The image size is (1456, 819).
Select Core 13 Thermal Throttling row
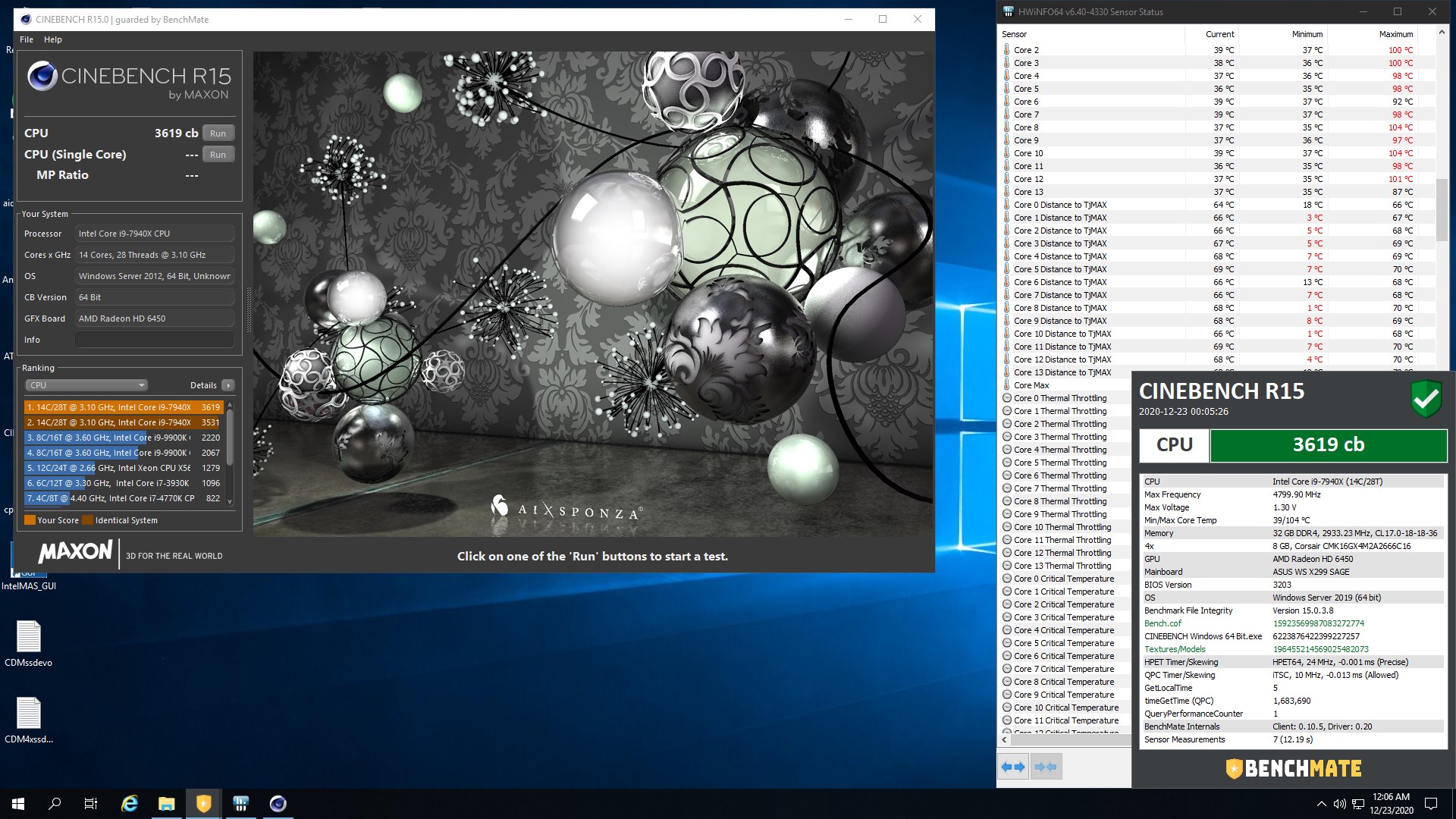pyautogui.click(x=1065, y=566)
